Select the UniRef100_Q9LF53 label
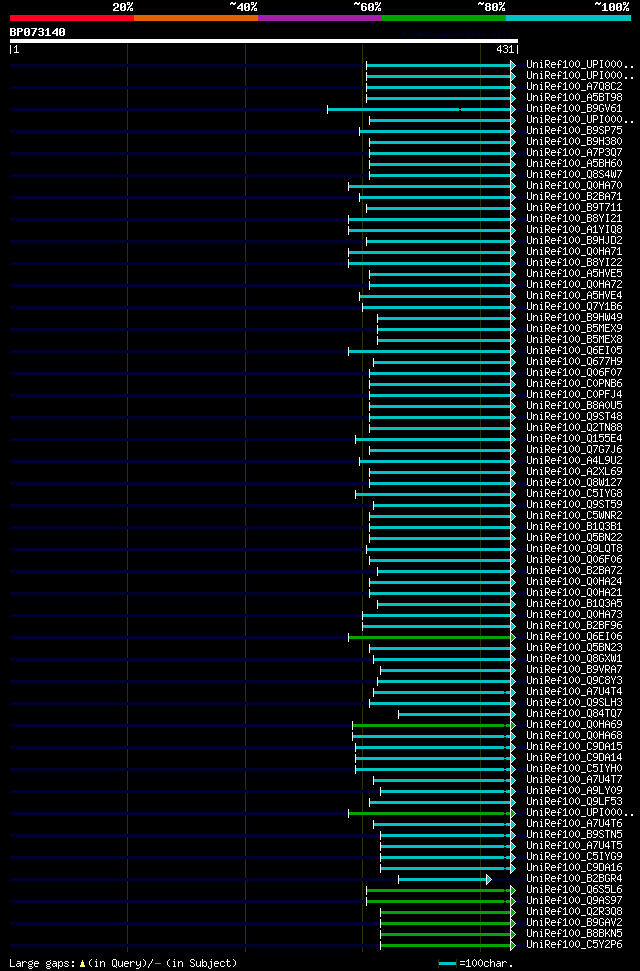The height and width of the screenshot is (971, 640). [574, 802]
